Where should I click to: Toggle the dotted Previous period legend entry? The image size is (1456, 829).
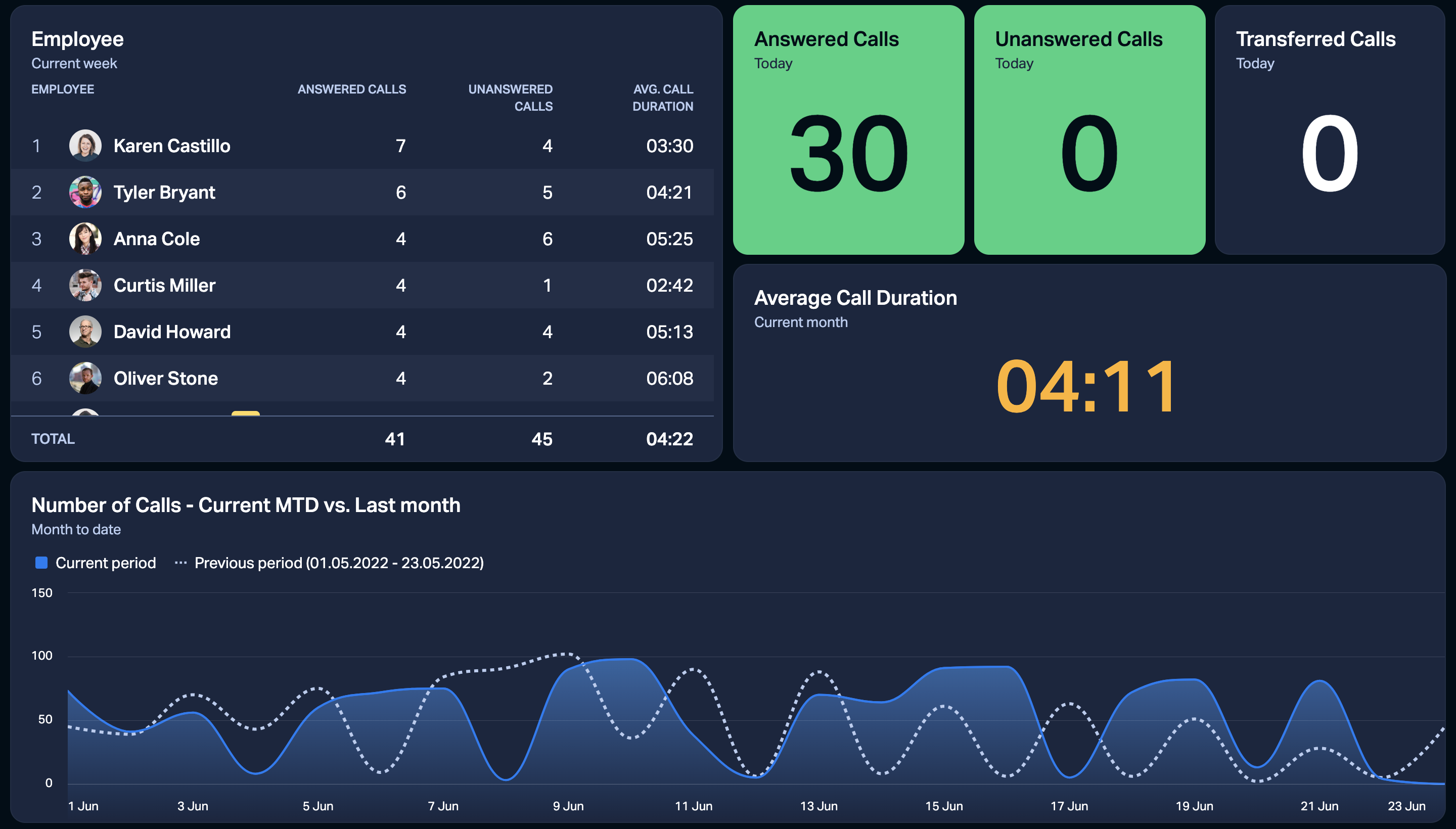(x=329, y=563)
